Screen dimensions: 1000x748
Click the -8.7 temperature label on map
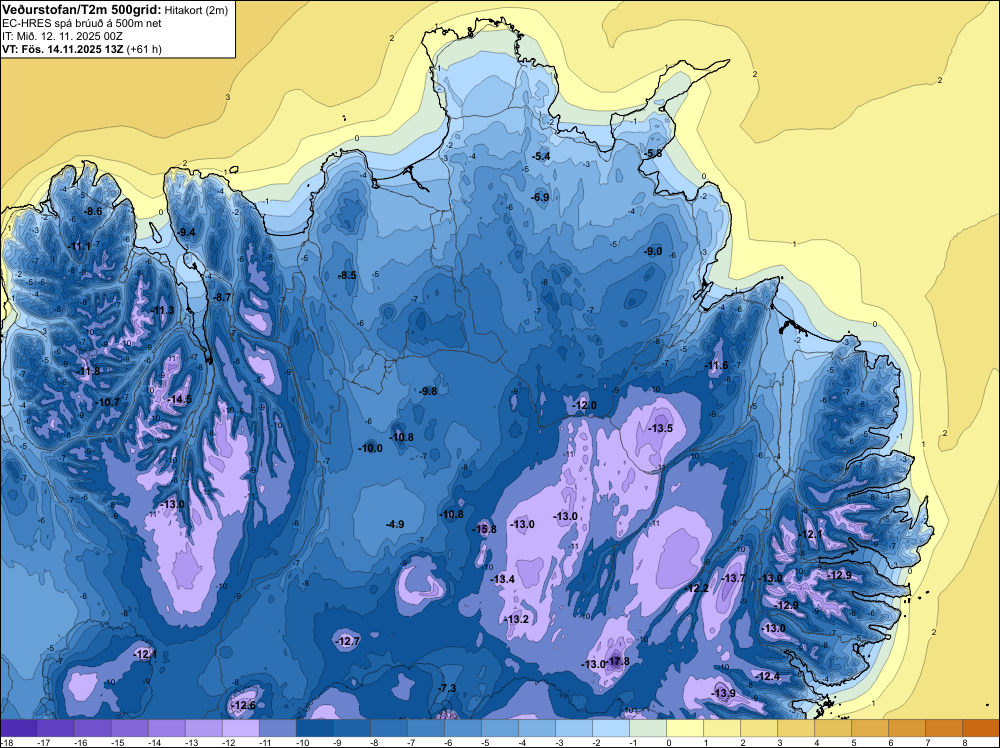pyautogui.click(x=222, y=297)
